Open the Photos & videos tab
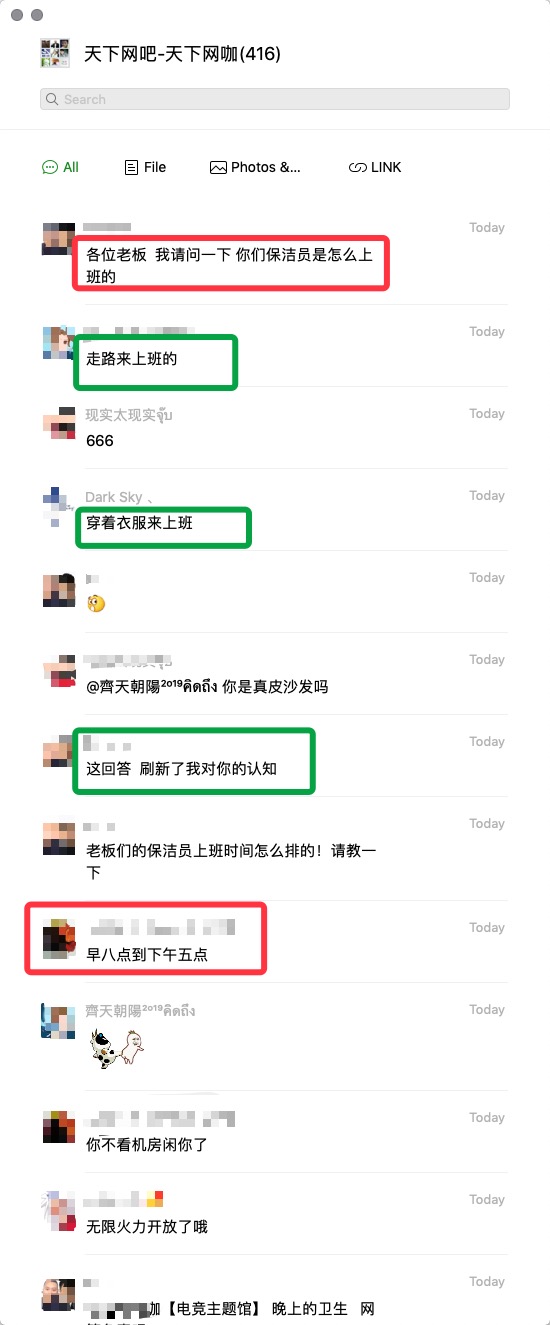Image resolution: width=550 pixels, height=1325 pixels. click(x=255, y=167)
